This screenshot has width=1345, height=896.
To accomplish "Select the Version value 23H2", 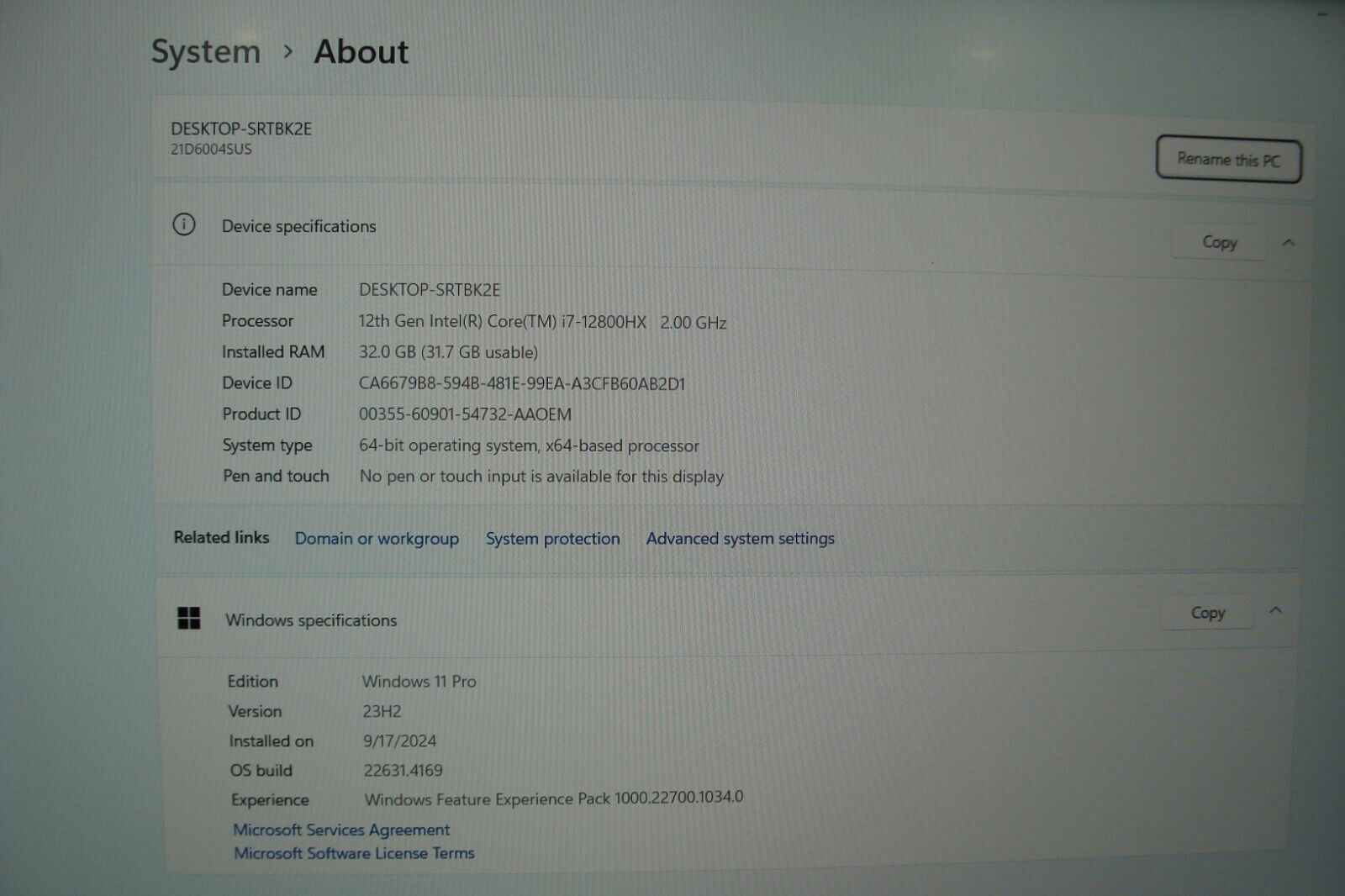I will click(382, 711).
